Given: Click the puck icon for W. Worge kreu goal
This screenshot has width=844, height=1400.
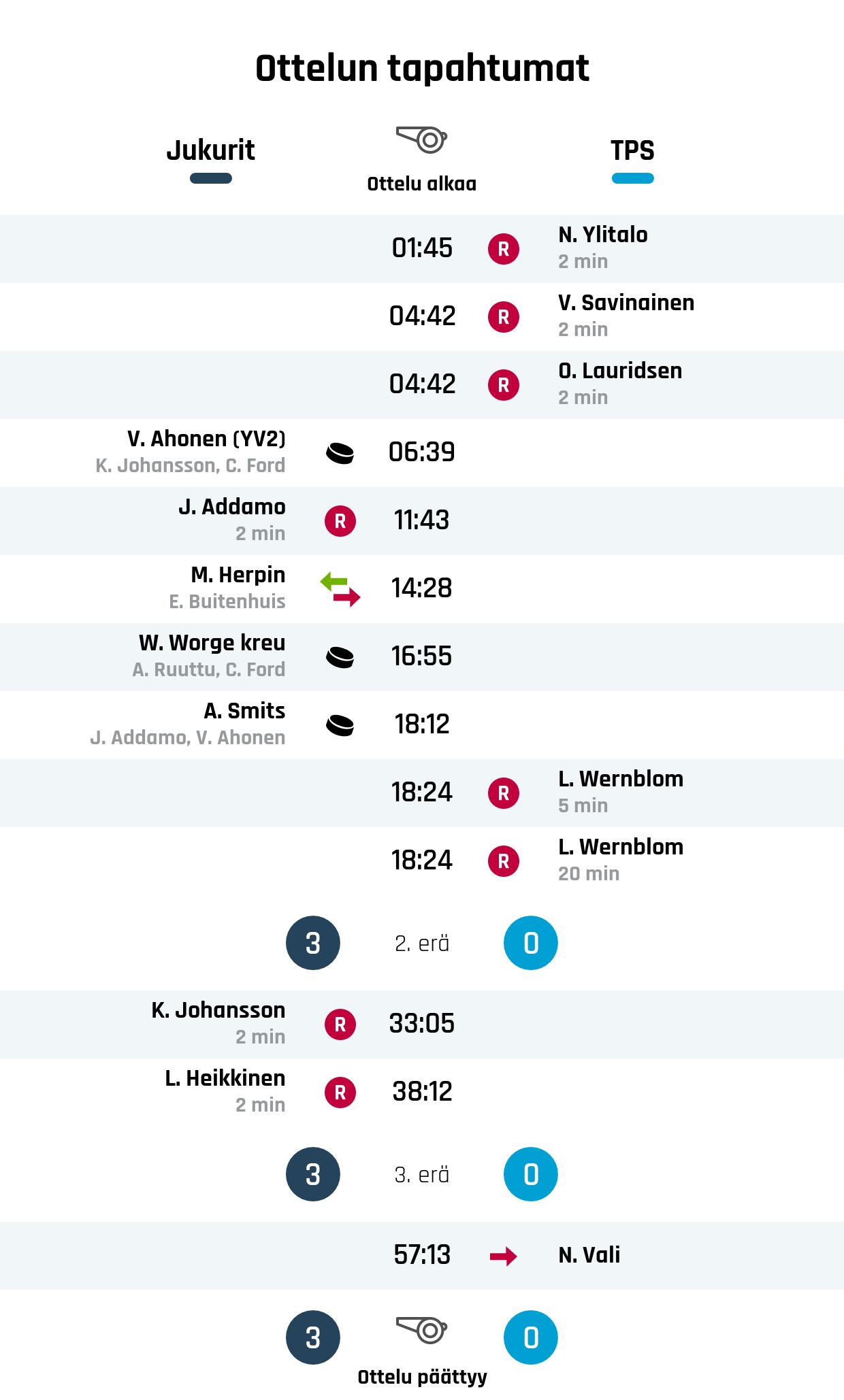Looking at the screenshot, I should 340,657.
